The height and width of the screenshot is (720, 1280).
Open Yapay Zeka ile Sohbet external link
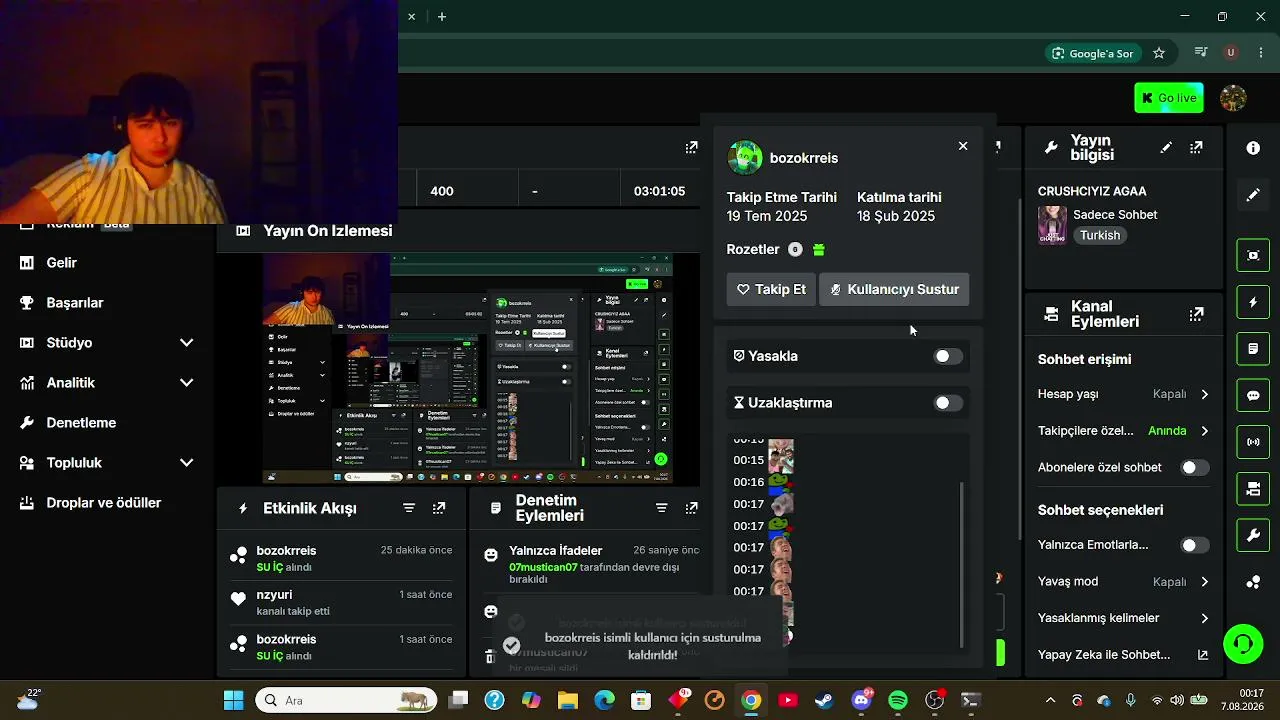point(1203,655)
